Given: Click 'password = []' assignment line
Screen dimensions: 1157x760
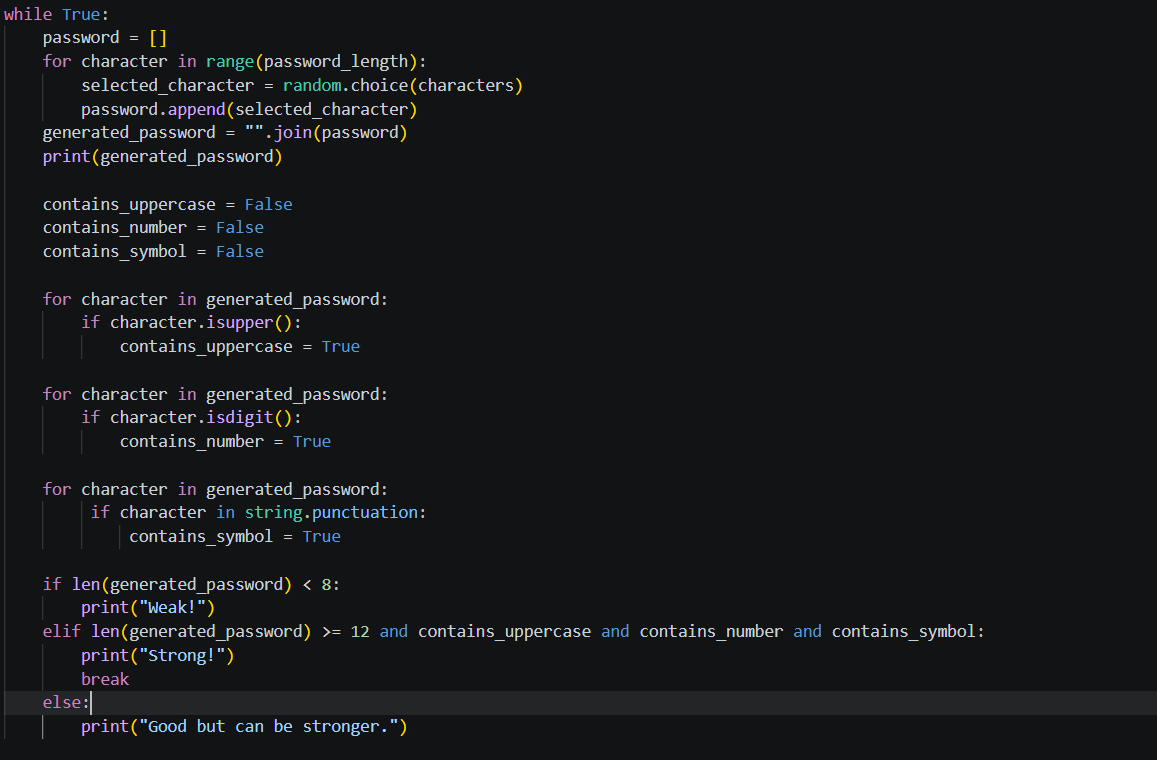Looking at the screenshot, I should (x=105, y=38).
